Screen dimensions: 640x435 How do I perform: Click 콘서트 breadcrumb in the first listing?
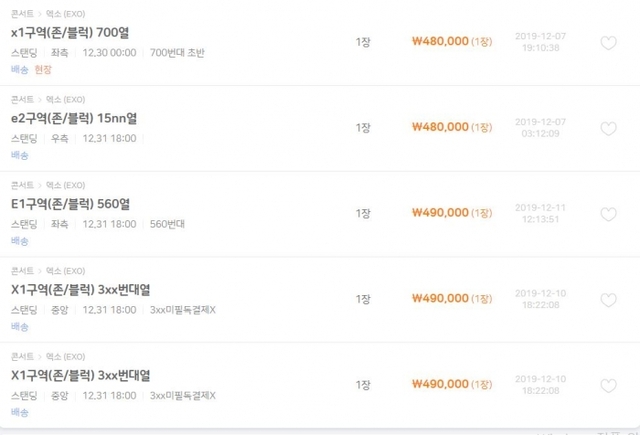22,14
